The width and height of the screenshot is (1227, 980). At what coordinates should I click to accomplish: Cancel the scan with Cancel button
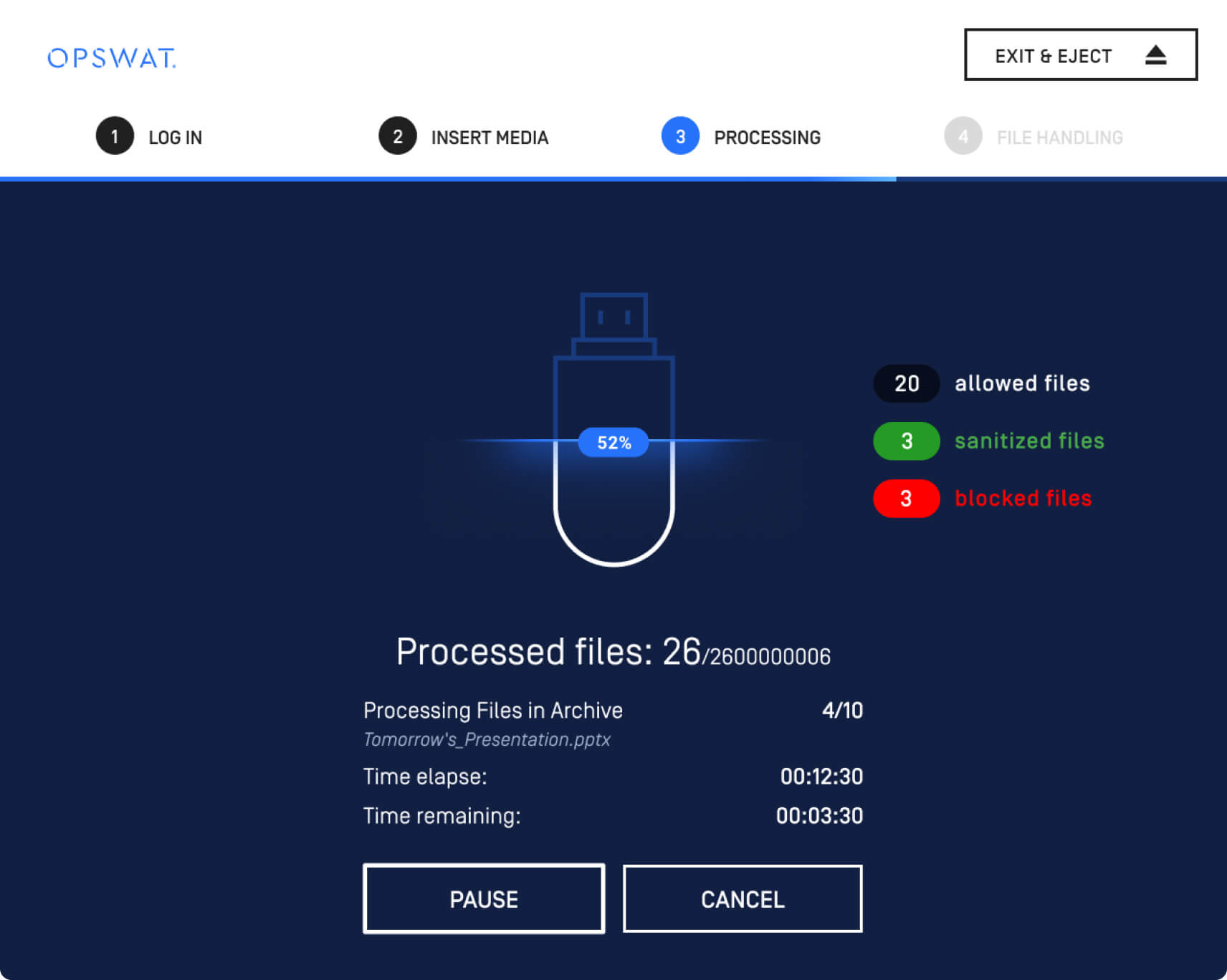point(743,899)
